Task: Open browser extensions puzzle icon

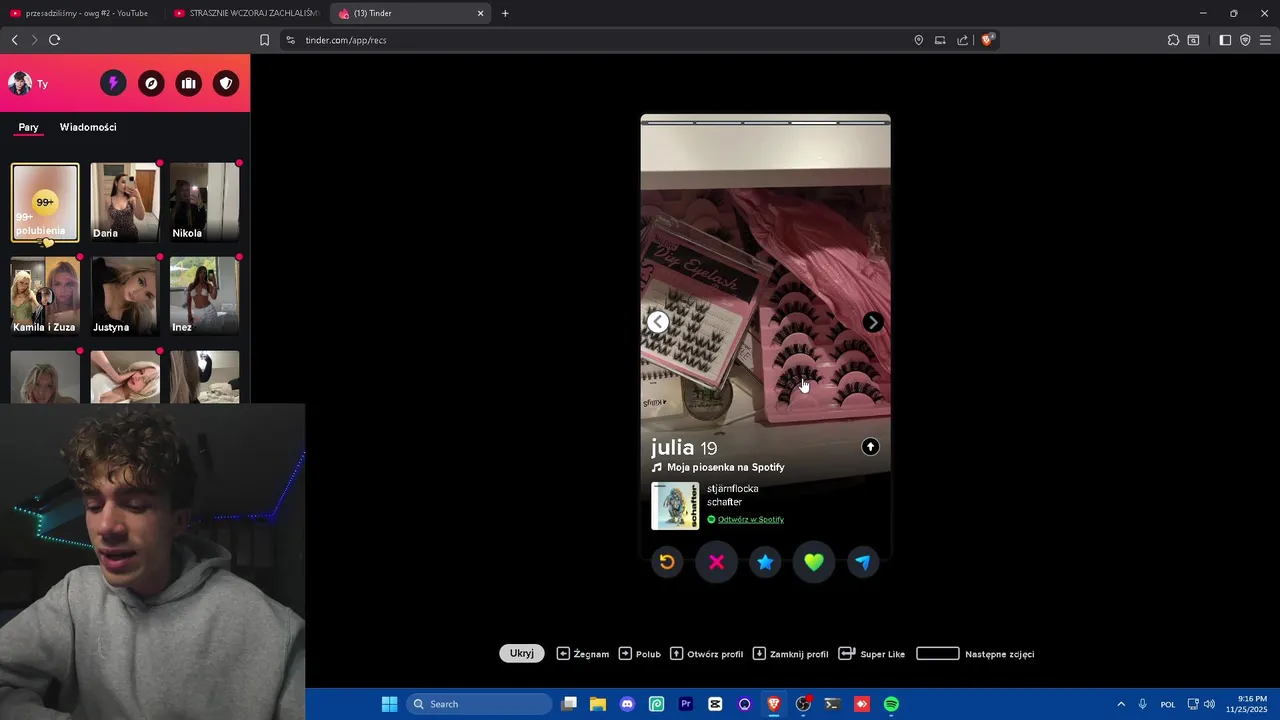Action: point(1173,40)
